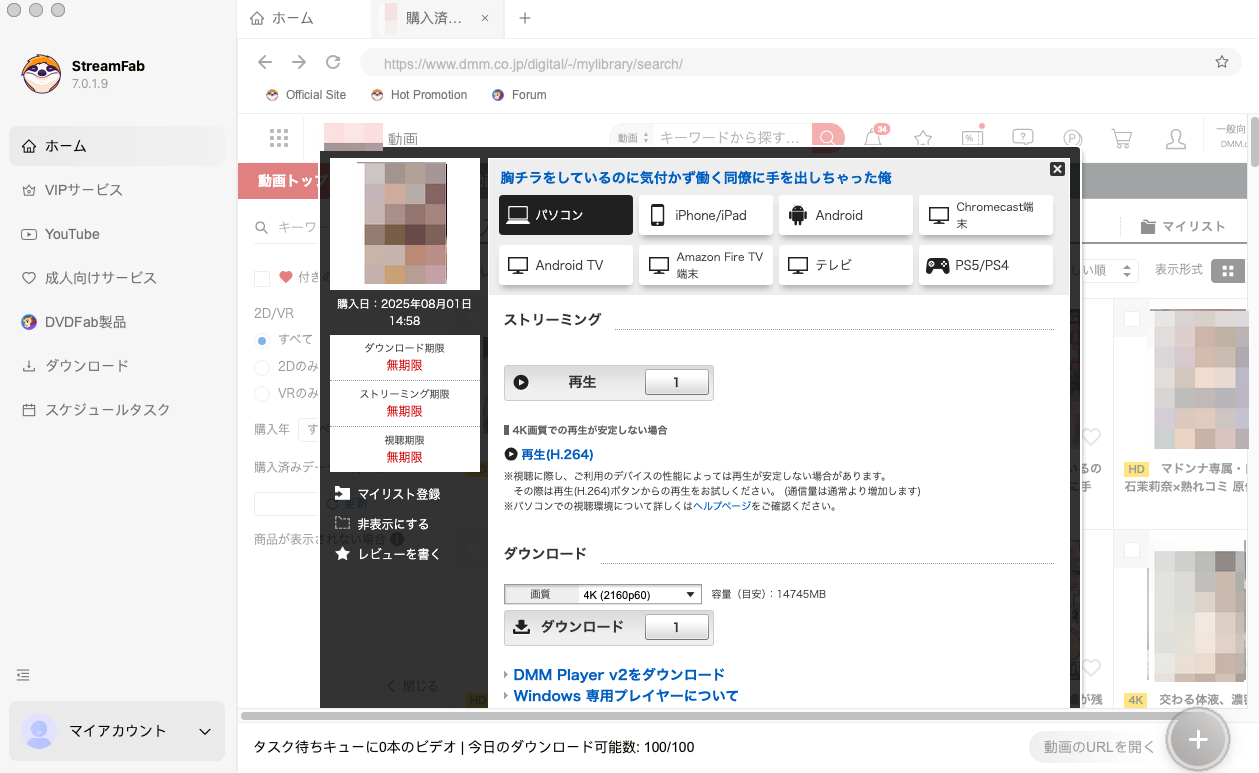Toggle the heart filter checkbox
The height and width of the screenshot is (773, 1259).
point(262,278)
